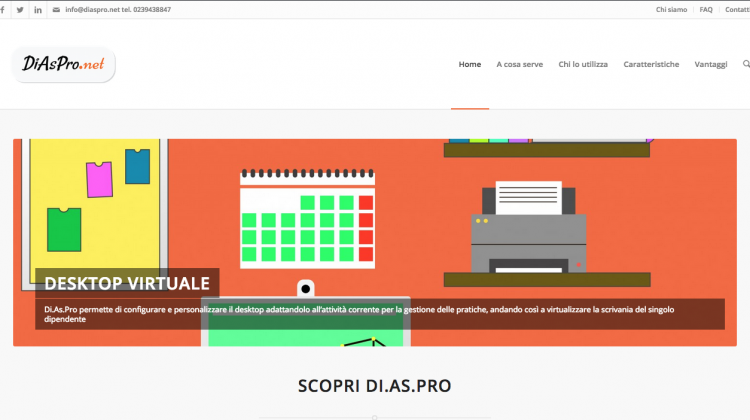Open the Facebook social icon
The height and width of the screenshot is (420, 750).
click(x=2, y=10)
